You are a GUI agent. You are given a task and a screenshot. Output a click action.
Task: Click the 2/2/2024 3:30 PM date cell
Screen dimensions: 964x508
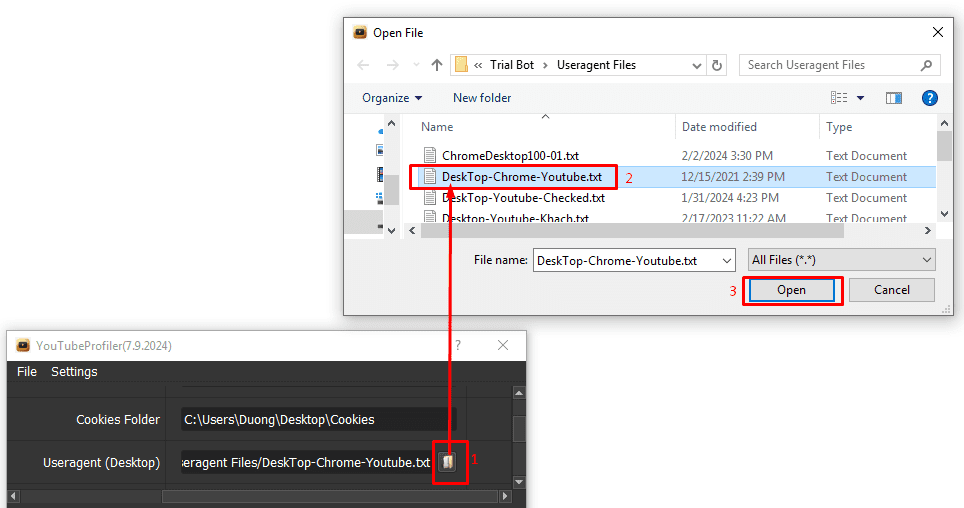pos(727,156)
